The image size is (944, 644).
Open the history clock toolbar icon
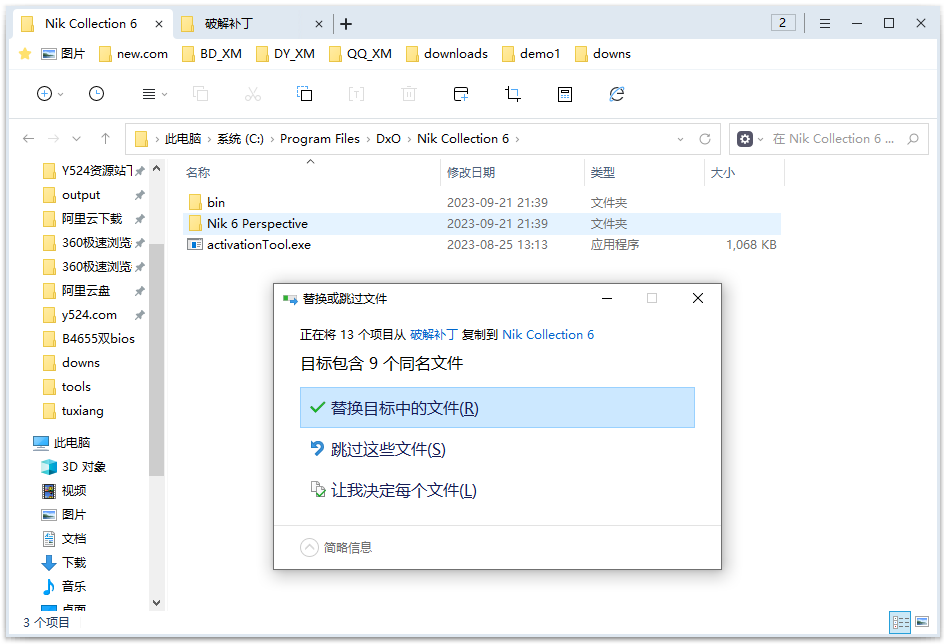96,94
